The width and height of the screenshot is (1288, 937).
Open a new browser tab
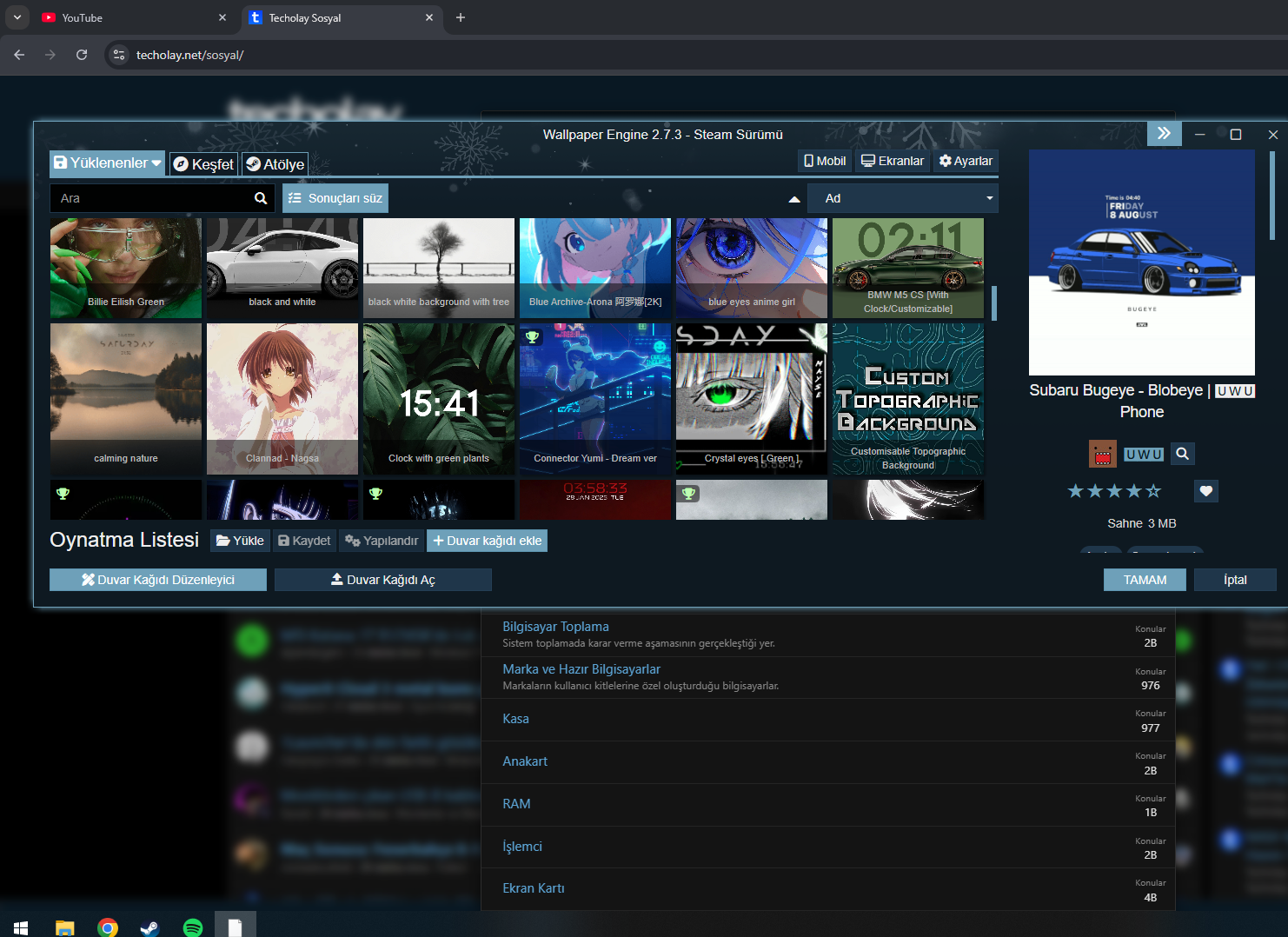(461, 17)
